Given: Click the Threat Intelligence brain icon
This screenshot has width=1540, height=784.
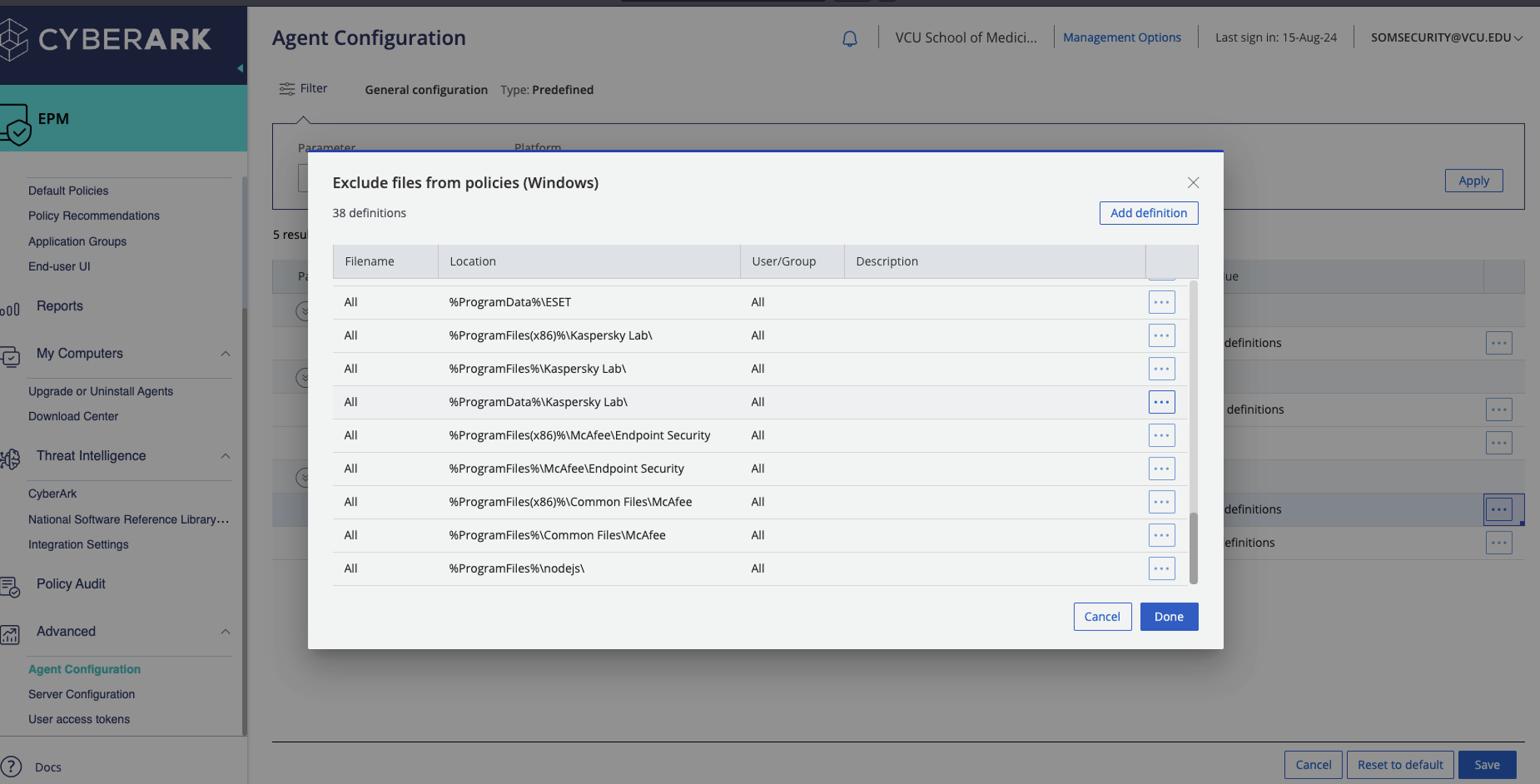Looking at the screenshot, I should tap(10, 459).
